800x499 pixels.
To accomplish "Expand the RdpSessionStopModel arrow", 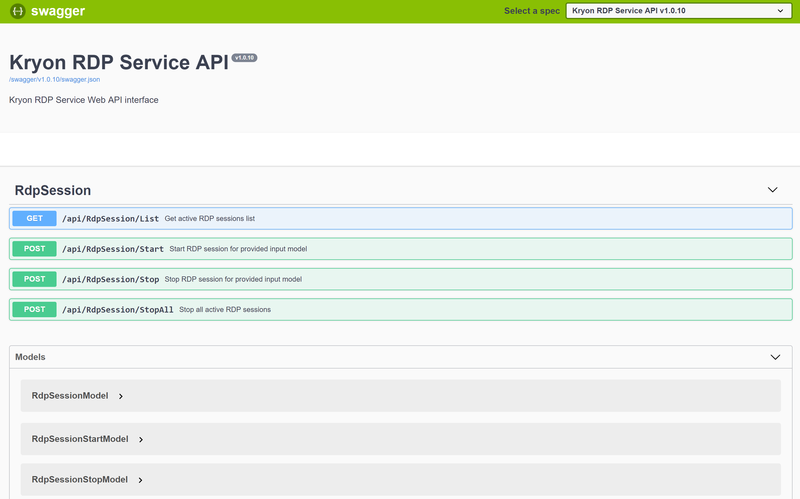I will pyautogui.click(x=140, y=480).
